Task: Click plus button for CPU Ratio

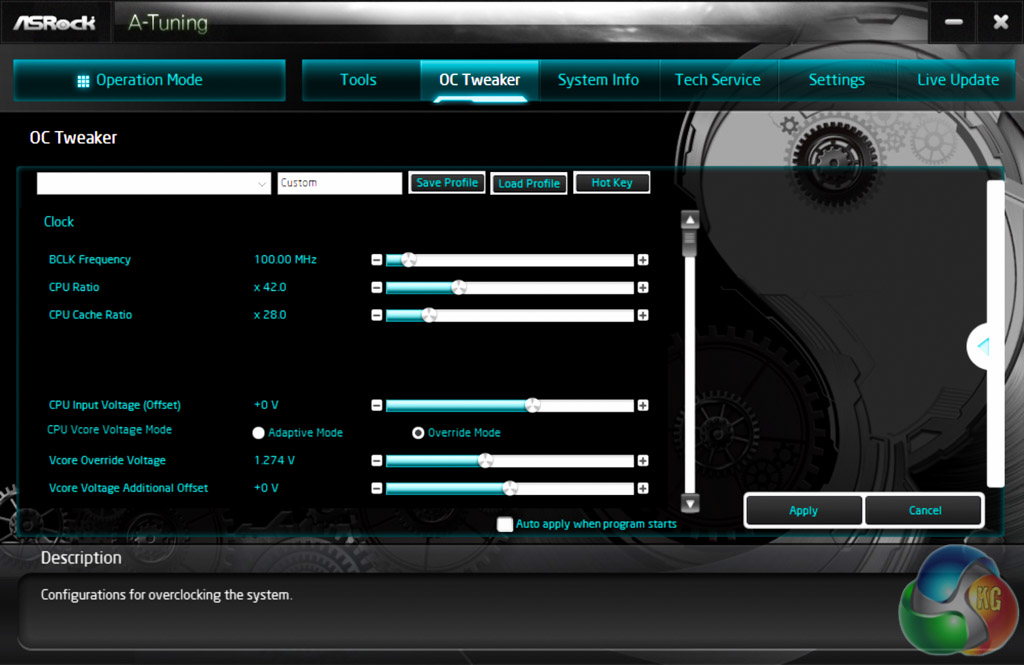Action: click(643, 287)
